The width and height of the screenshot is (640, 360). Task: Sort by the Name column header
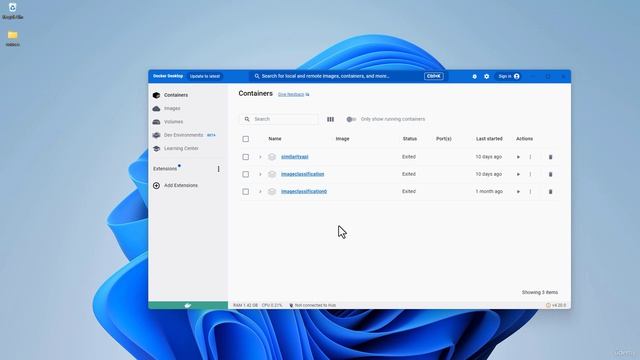coord(275,139)
